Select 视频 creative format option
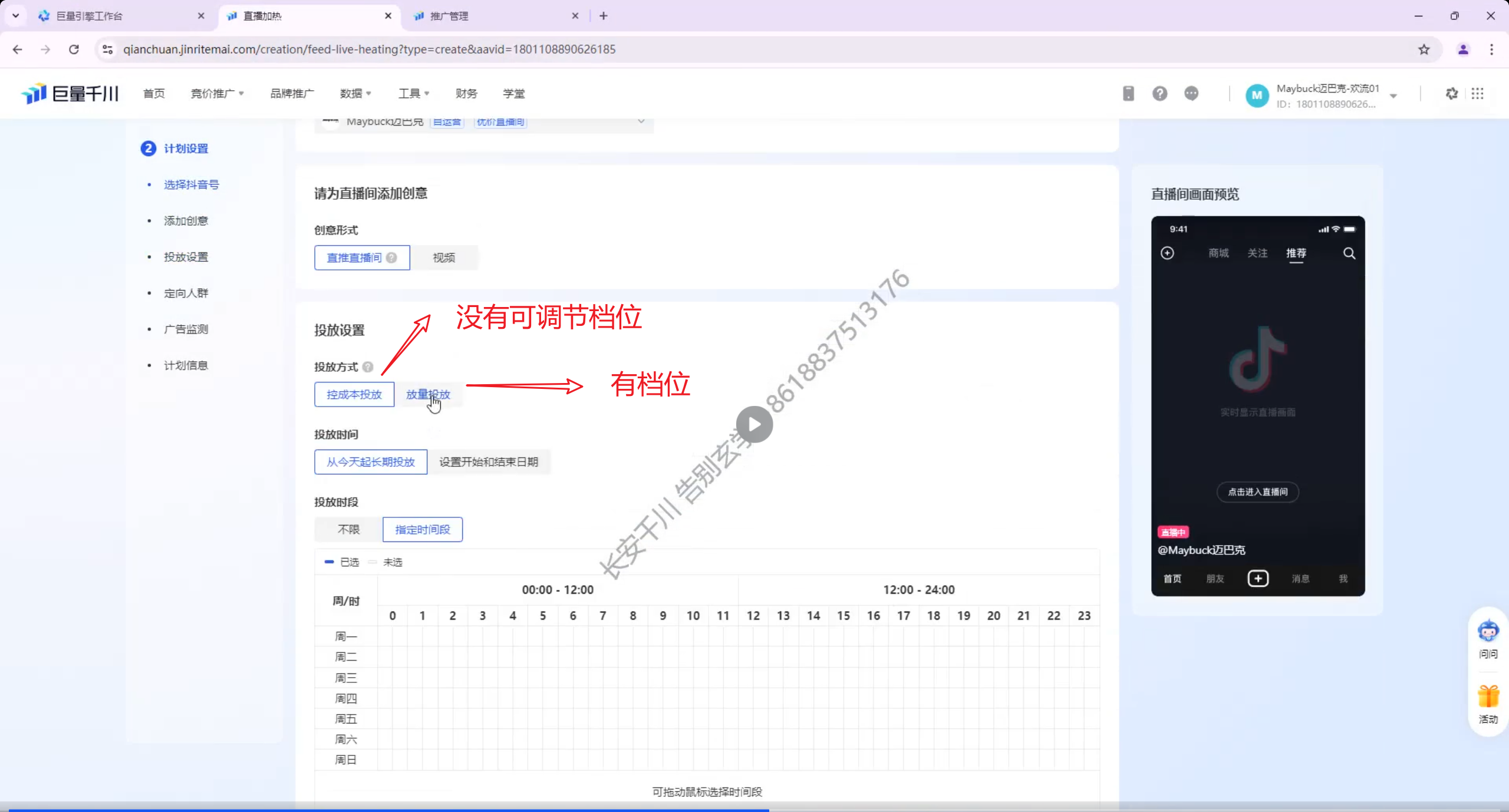The height and width of the screenshot is (812, 1509). tap(444, 258)
